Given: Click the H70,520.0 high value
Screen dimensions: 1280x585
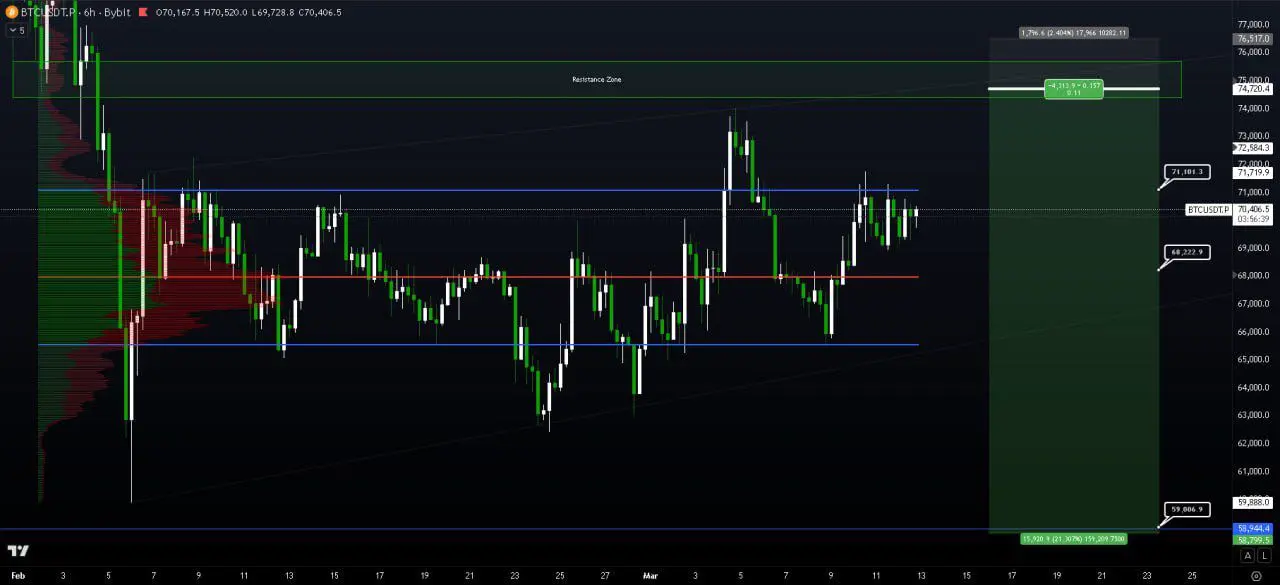Looking at the screenshot, I should pyautogui.click(x=225, y=12).
